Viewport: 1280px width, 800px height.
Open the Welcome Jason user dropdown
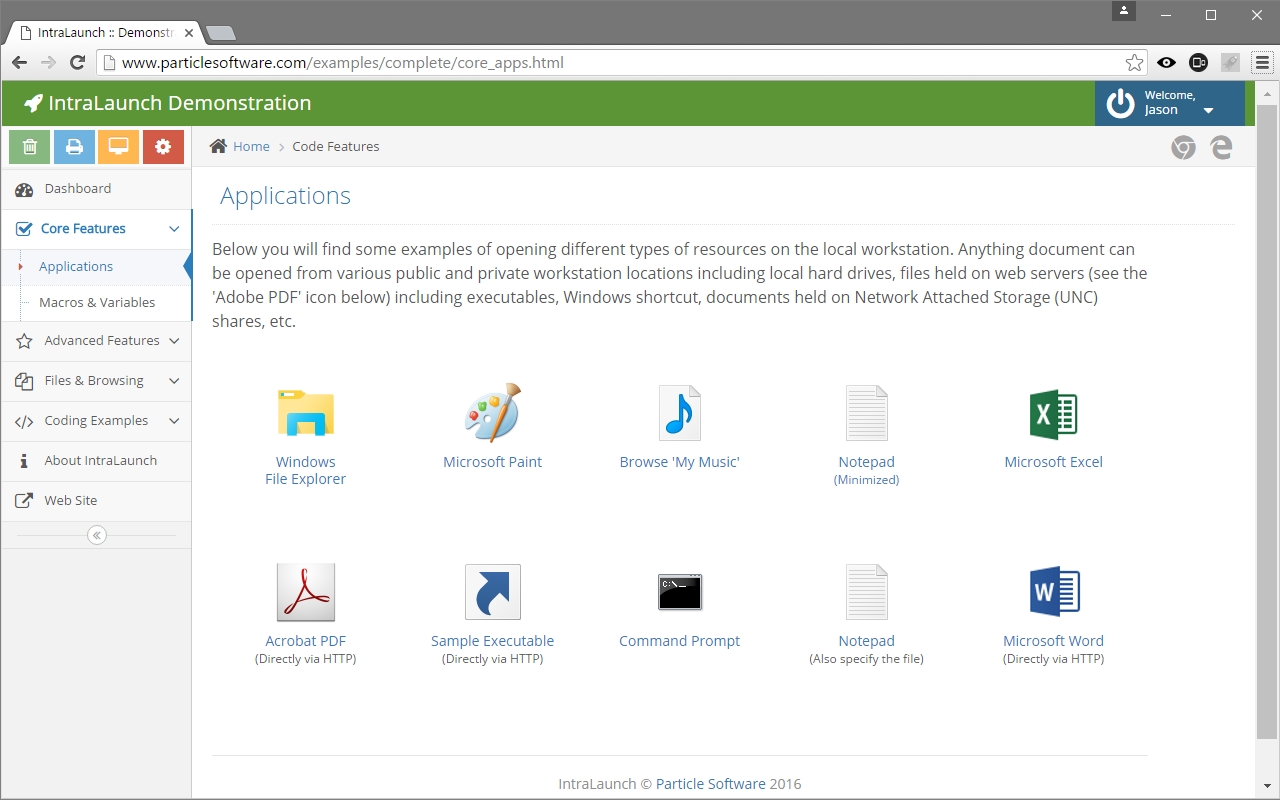tap(1168, 103)
